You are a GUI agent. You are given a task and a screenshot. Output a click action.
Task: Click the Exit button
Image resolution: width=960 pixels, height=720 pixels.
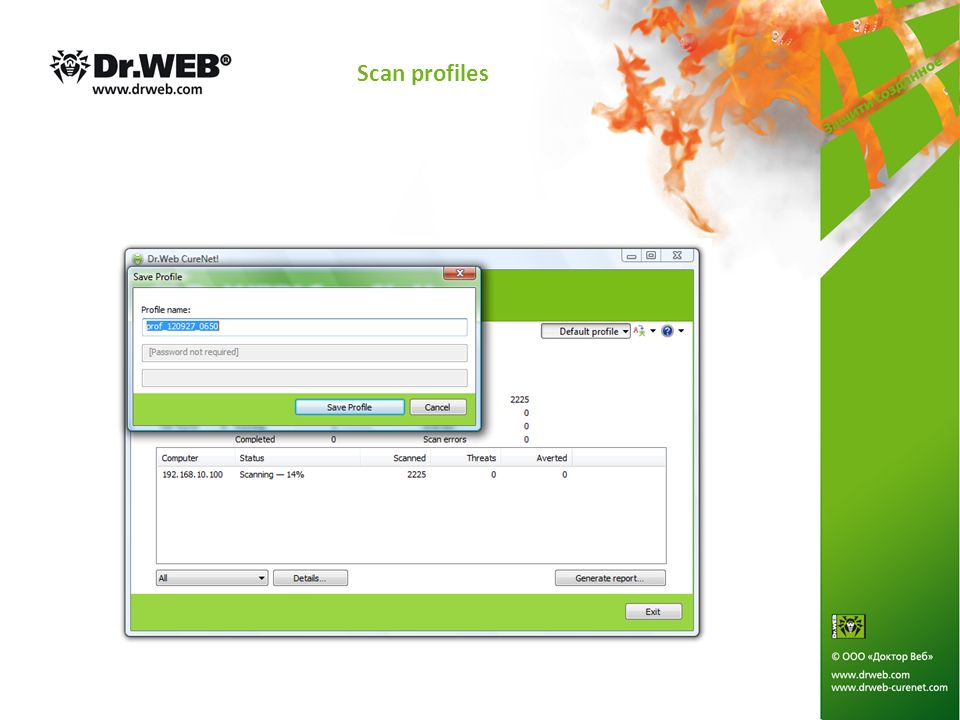click(x=653, y=612)
